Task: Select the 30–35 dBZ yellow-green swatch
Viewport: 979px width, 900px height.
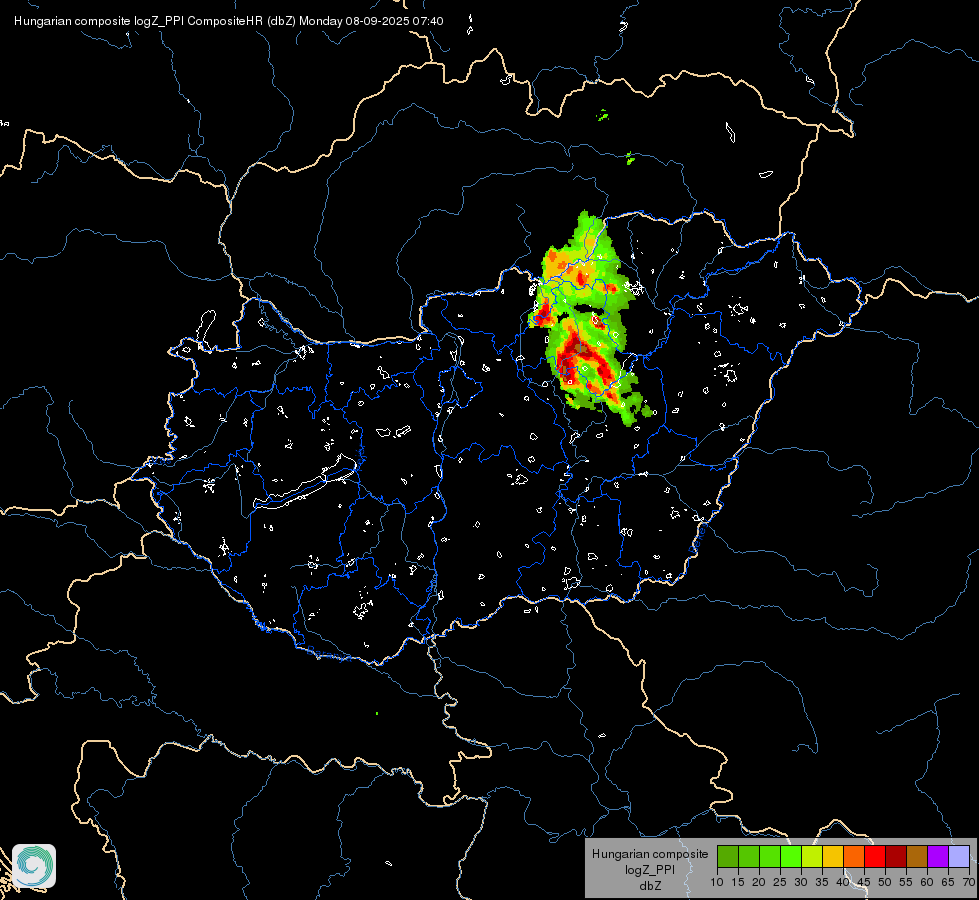Action: [x=812, y=856]
